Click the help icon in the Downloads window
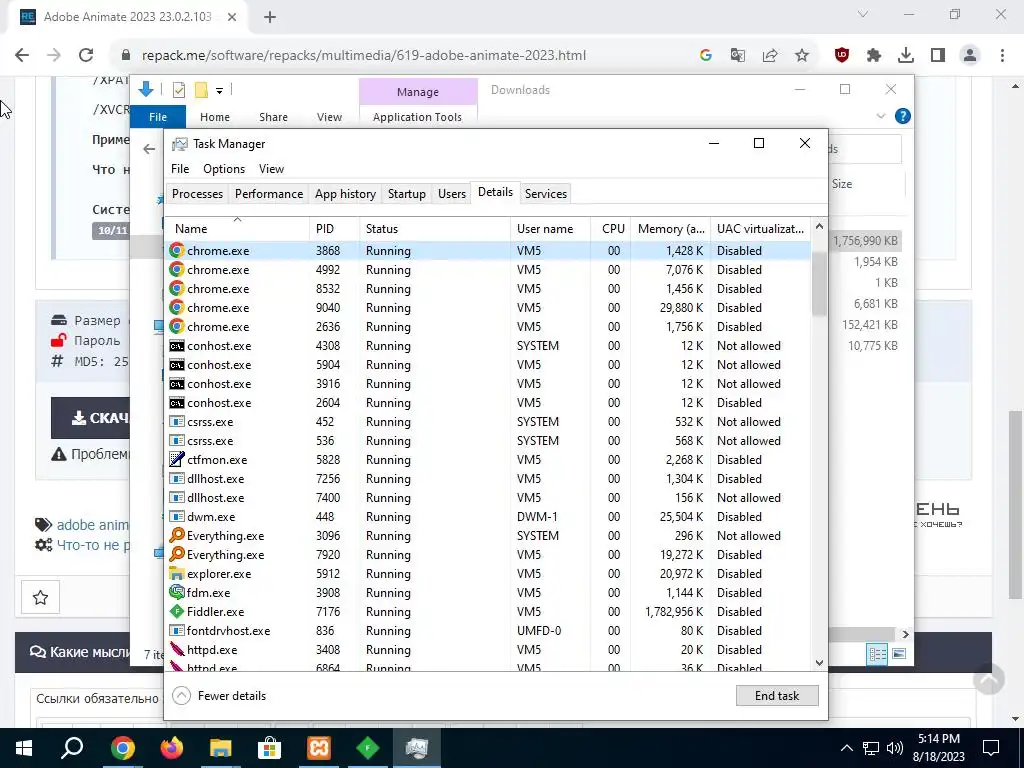1024x768 pixels. [903, 116]
